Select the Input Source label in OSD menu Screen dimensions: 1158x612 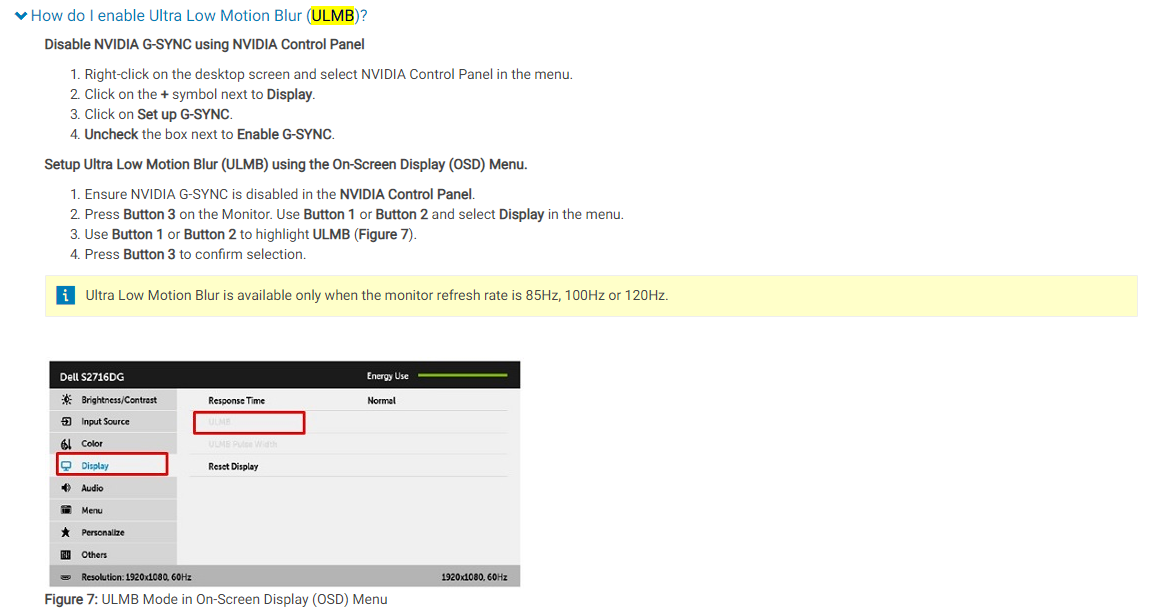coord(105,422)
